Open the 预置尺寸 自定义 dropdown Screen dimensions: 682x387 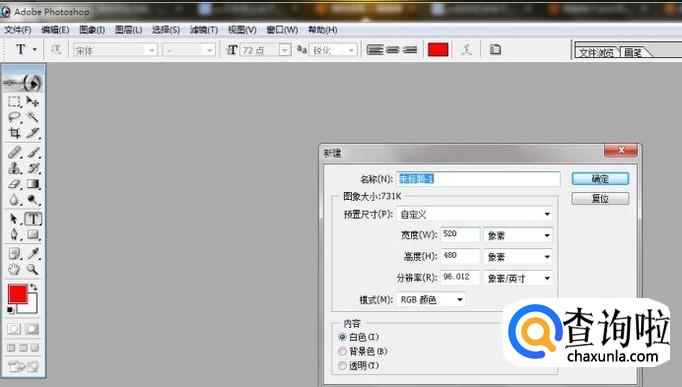475,214
